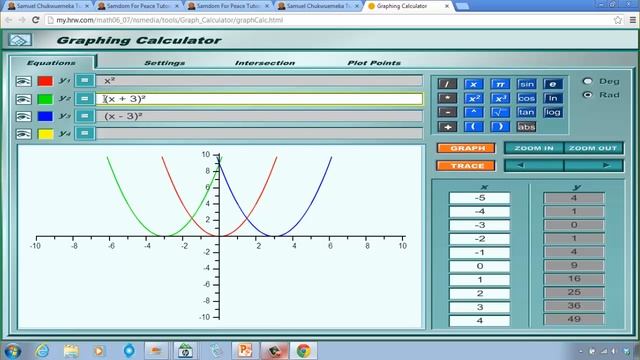Insert the x variable key
This screenshot has width=640, height=360.
coord(473,84)
